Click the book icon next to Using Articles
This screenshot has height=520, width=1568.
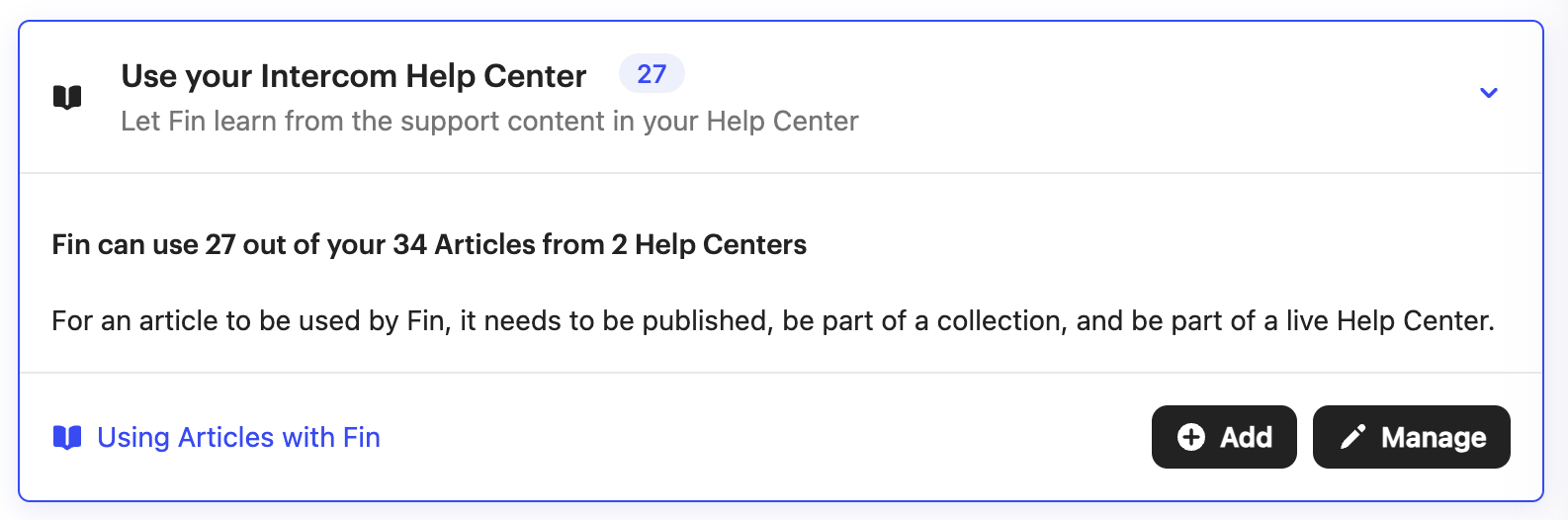(x=67, y=437)
